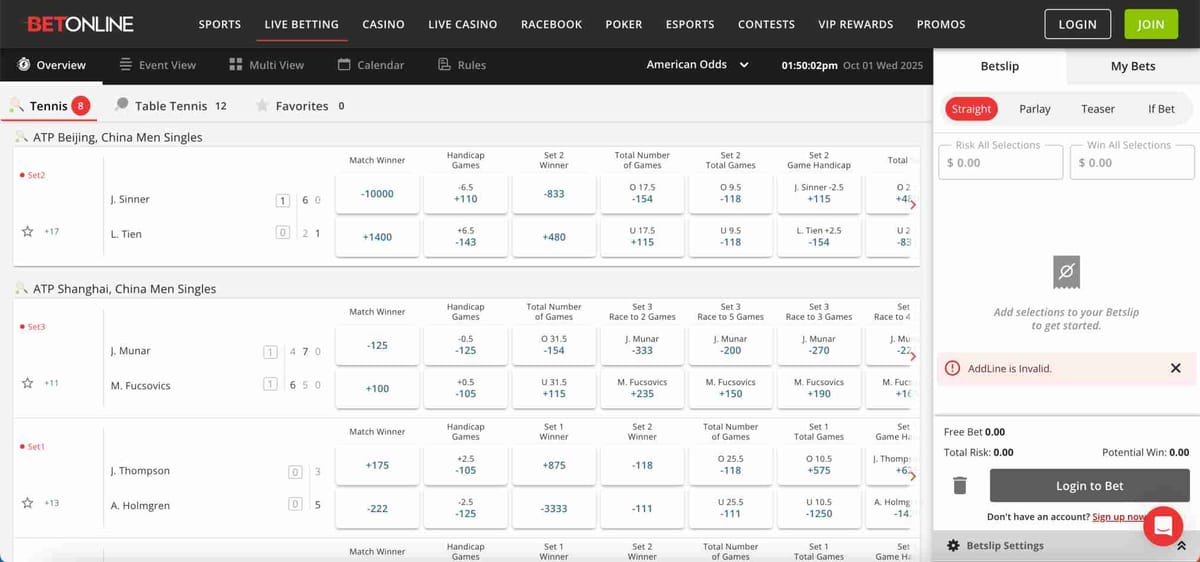
Task: Pick Fucsovics match winner +100
Action: [x=377, y=389]
